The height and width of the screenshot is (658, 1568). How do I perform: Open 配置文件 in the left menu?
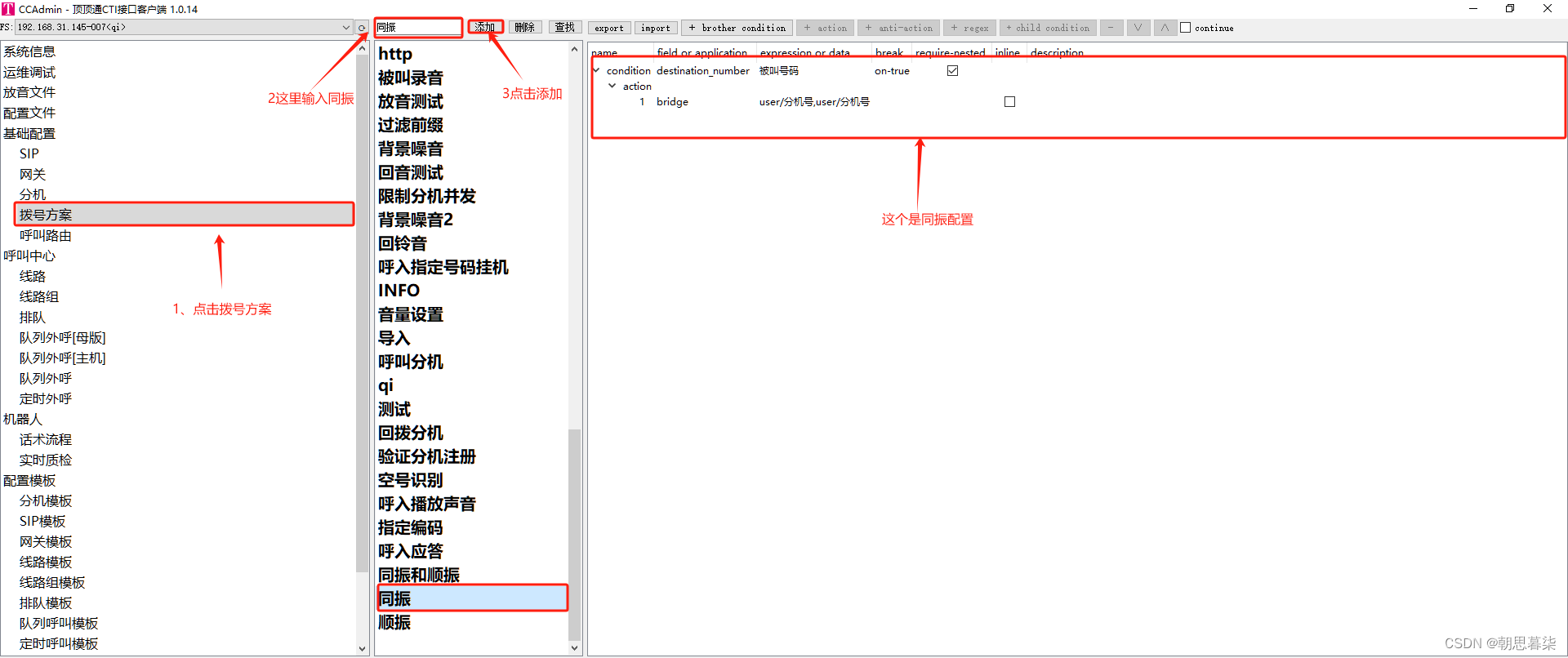(29, 113)
